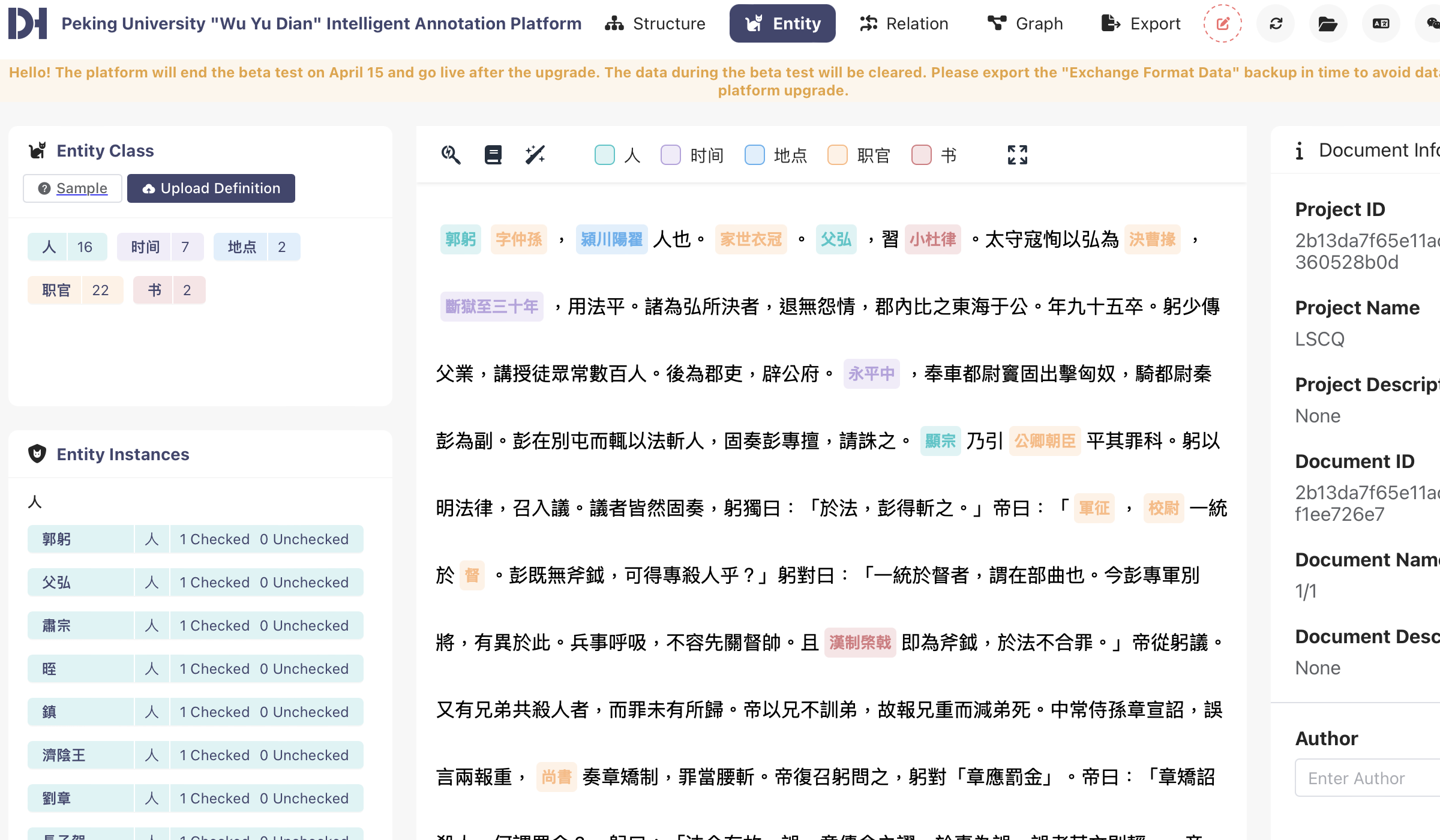The width and height of the screenshot is (1440, 840).
Task: Open the folder icon button
Action: tap(1328, 23)
